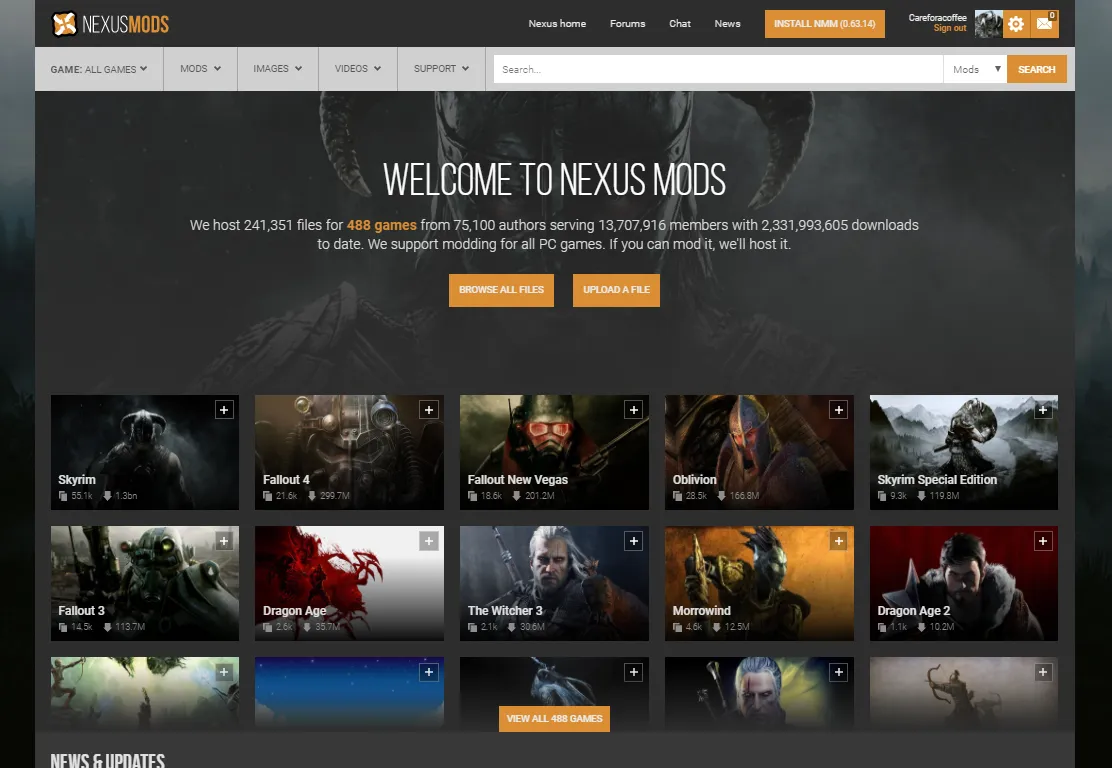Add Skyrim with its plus icon
This screenshot has height=768, width=1112.
click(x=224, y=410)
